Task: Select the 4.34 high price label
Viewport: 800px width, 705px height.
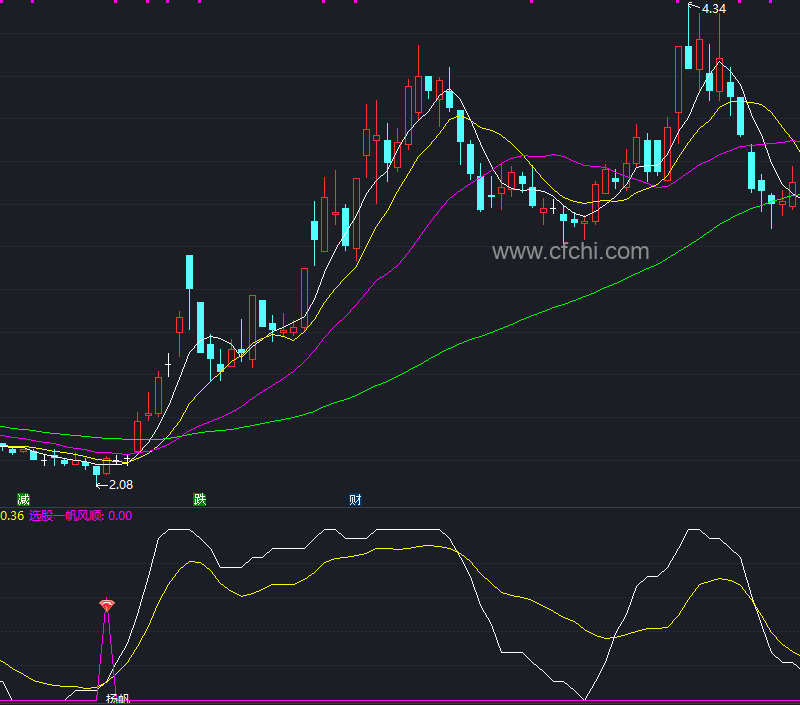Action: pos(713,9)
